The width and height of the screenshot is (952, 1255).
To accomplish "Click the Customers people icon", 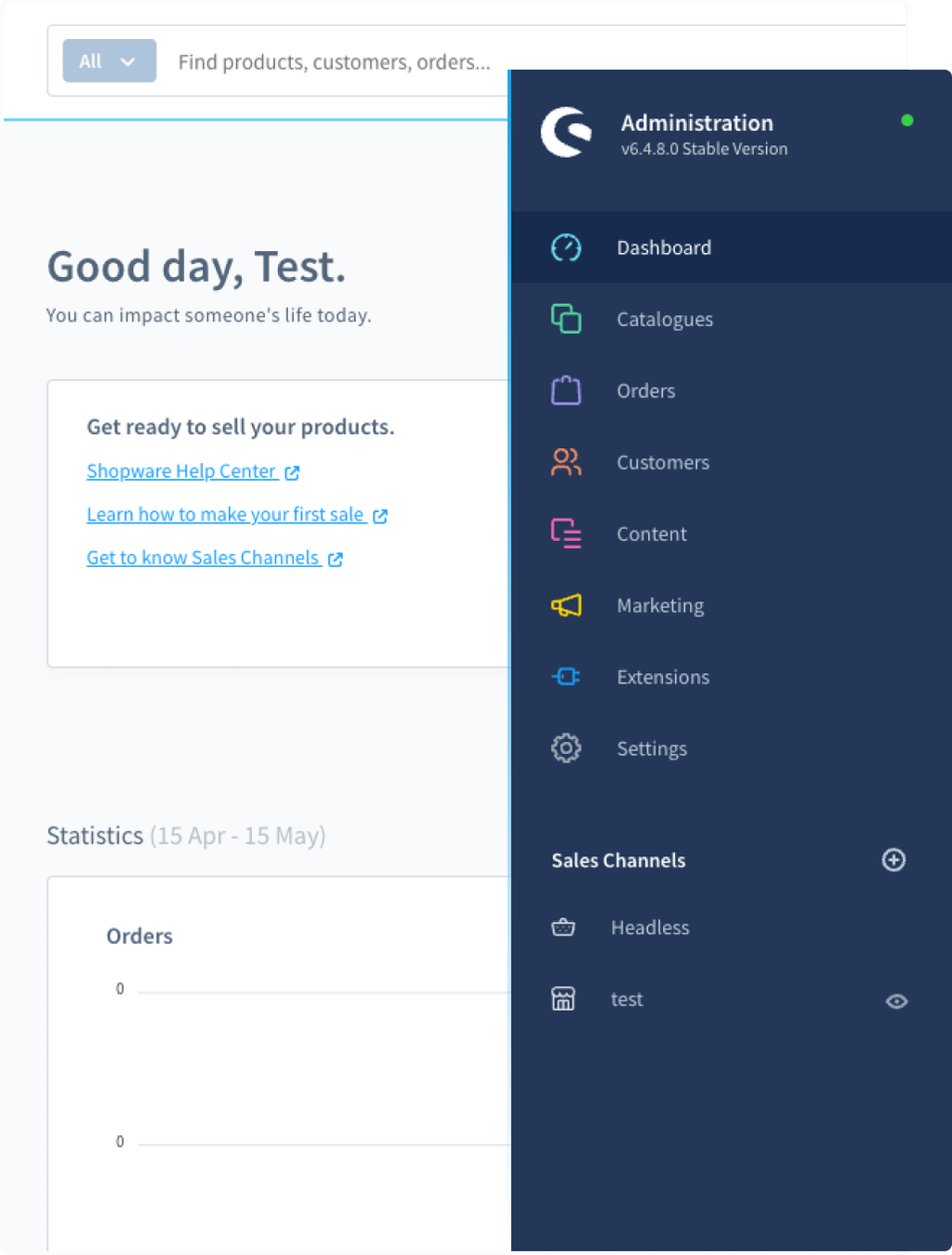I will [566, 462].
